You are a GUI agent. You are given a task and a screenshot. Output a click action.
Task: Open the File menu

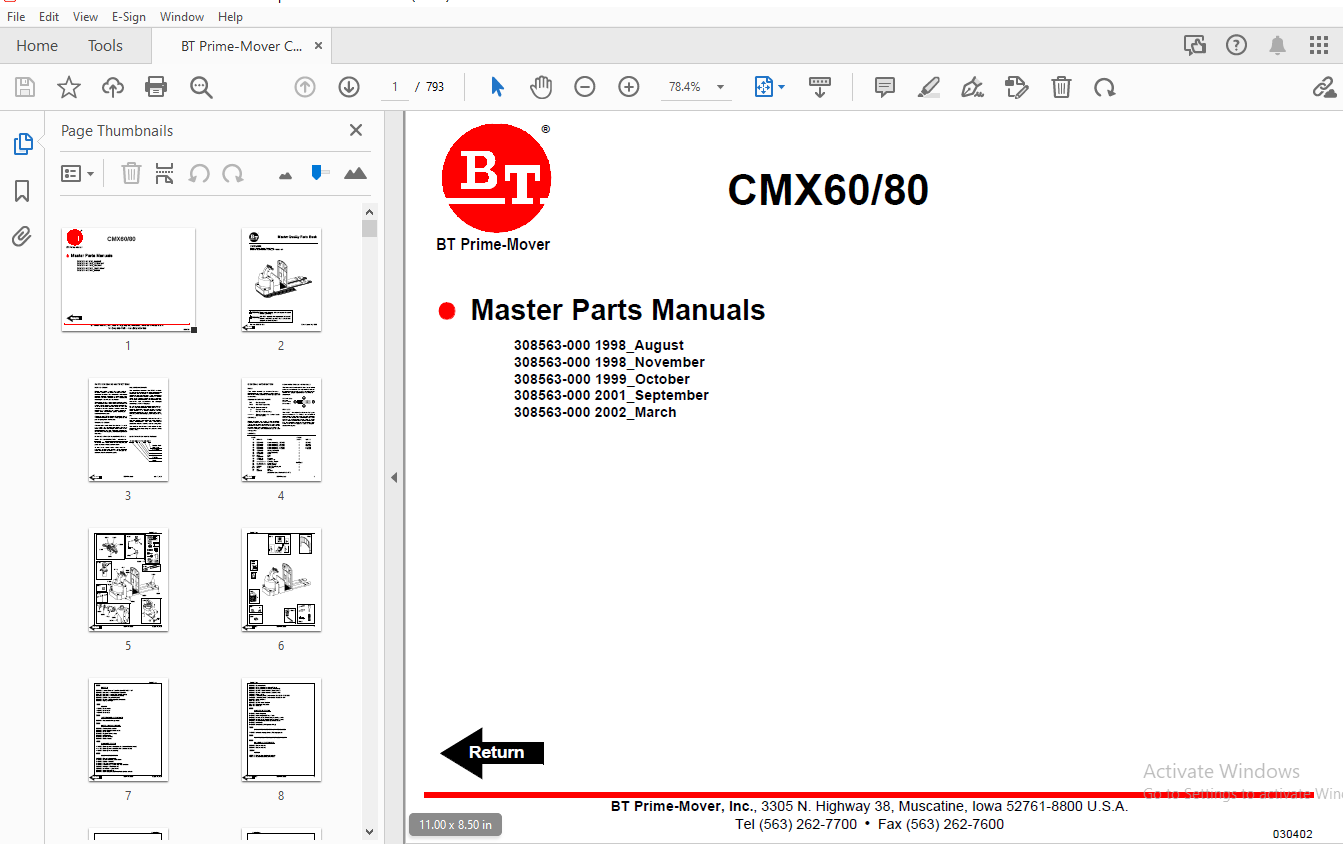pyautogui.click(x=16, y=17)
